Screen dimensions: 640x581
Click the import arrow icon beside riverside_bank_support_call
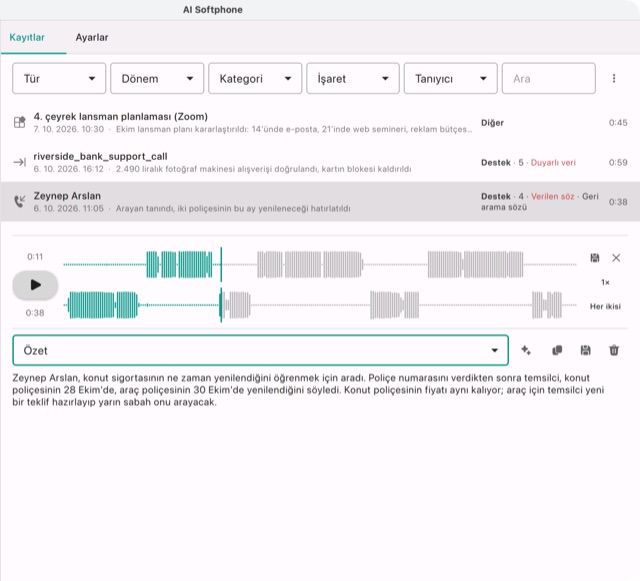tap(20, 163)
